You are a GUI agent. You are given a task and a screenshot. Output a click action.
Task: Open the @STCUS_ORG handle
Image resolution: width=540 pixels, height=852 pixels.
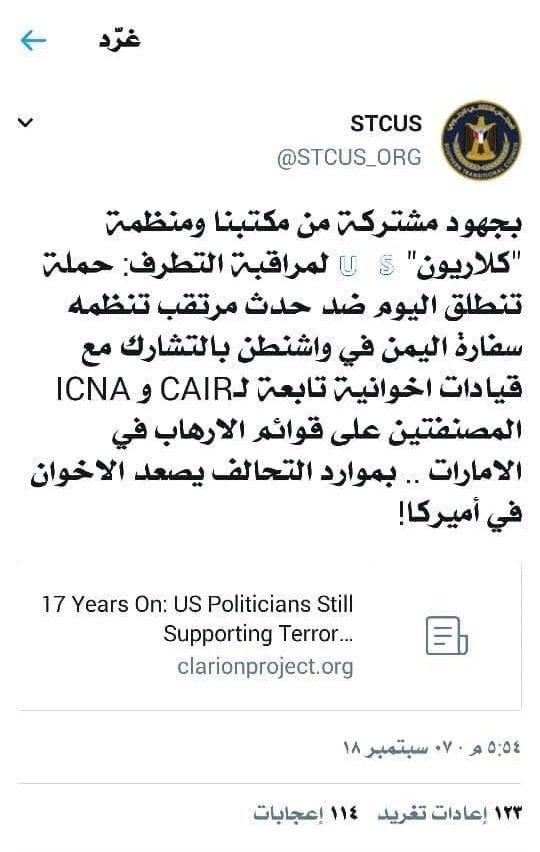[349, 157]
